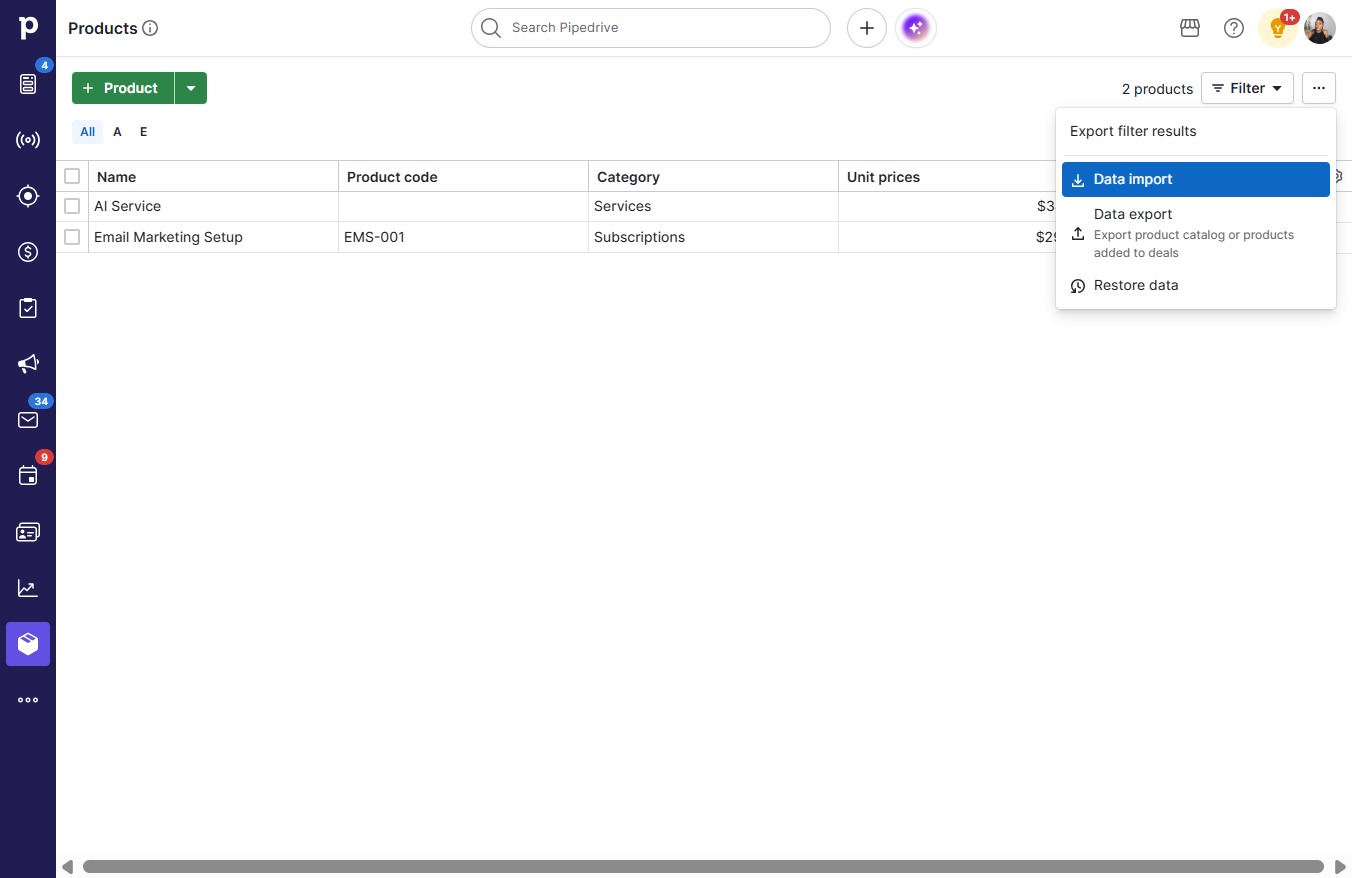Open the Email Marketing Setup product link
1352x878 pixels.
tap(168, 237)
